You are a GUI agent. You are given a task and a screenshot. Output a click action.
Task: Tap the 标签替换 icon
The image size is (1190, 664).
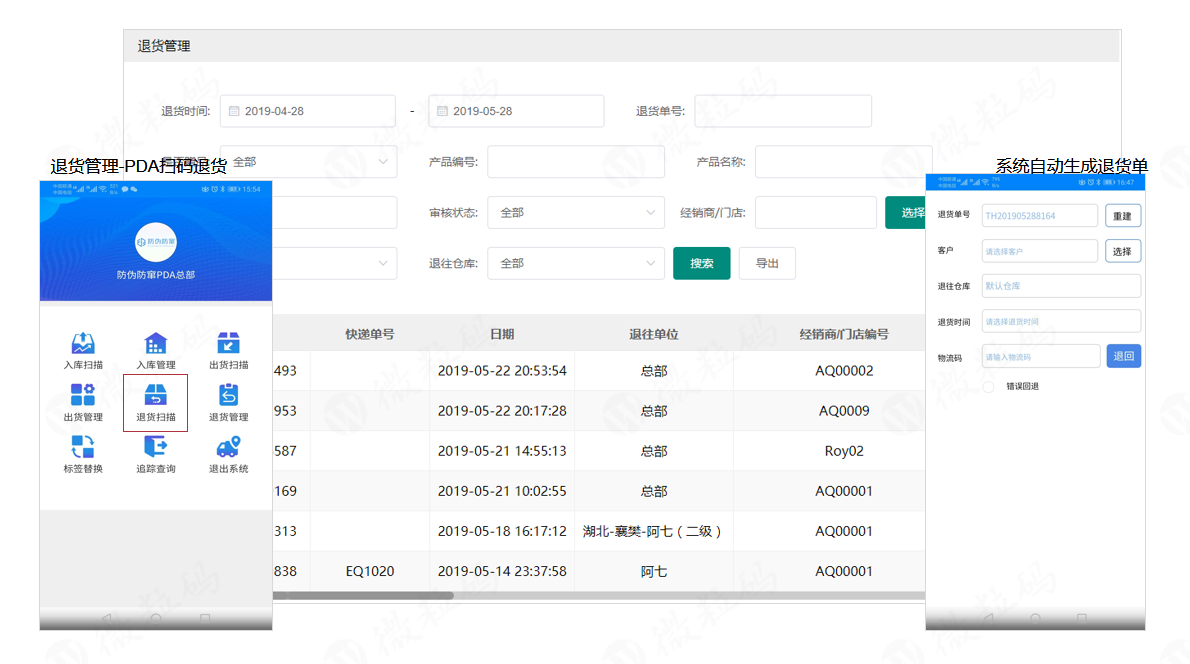[83, 448]
